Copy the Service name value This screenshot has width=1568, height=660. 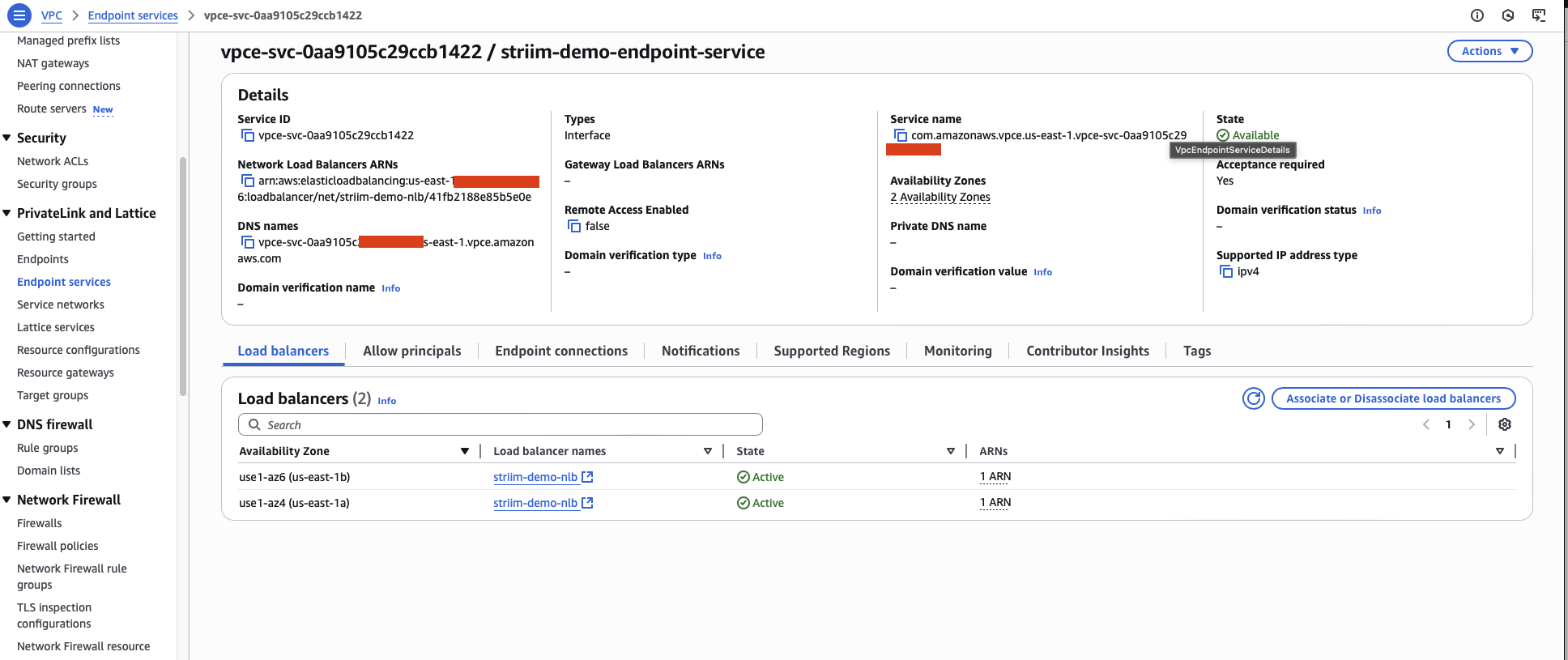(900, 136)
